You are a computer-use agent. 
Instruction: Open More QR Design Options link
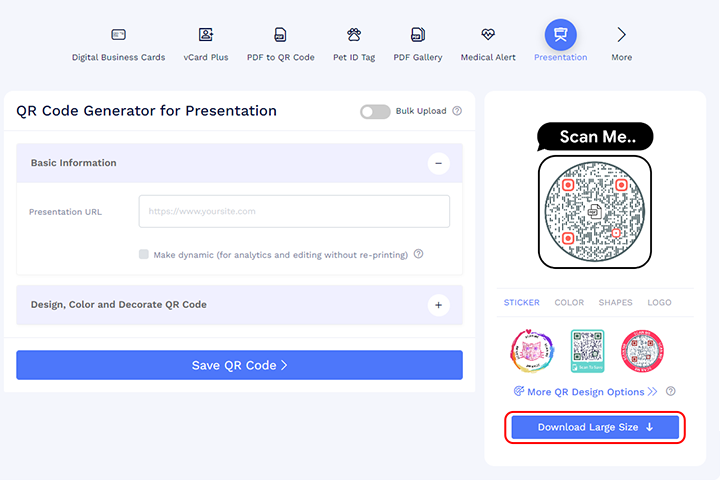[586, 392]
